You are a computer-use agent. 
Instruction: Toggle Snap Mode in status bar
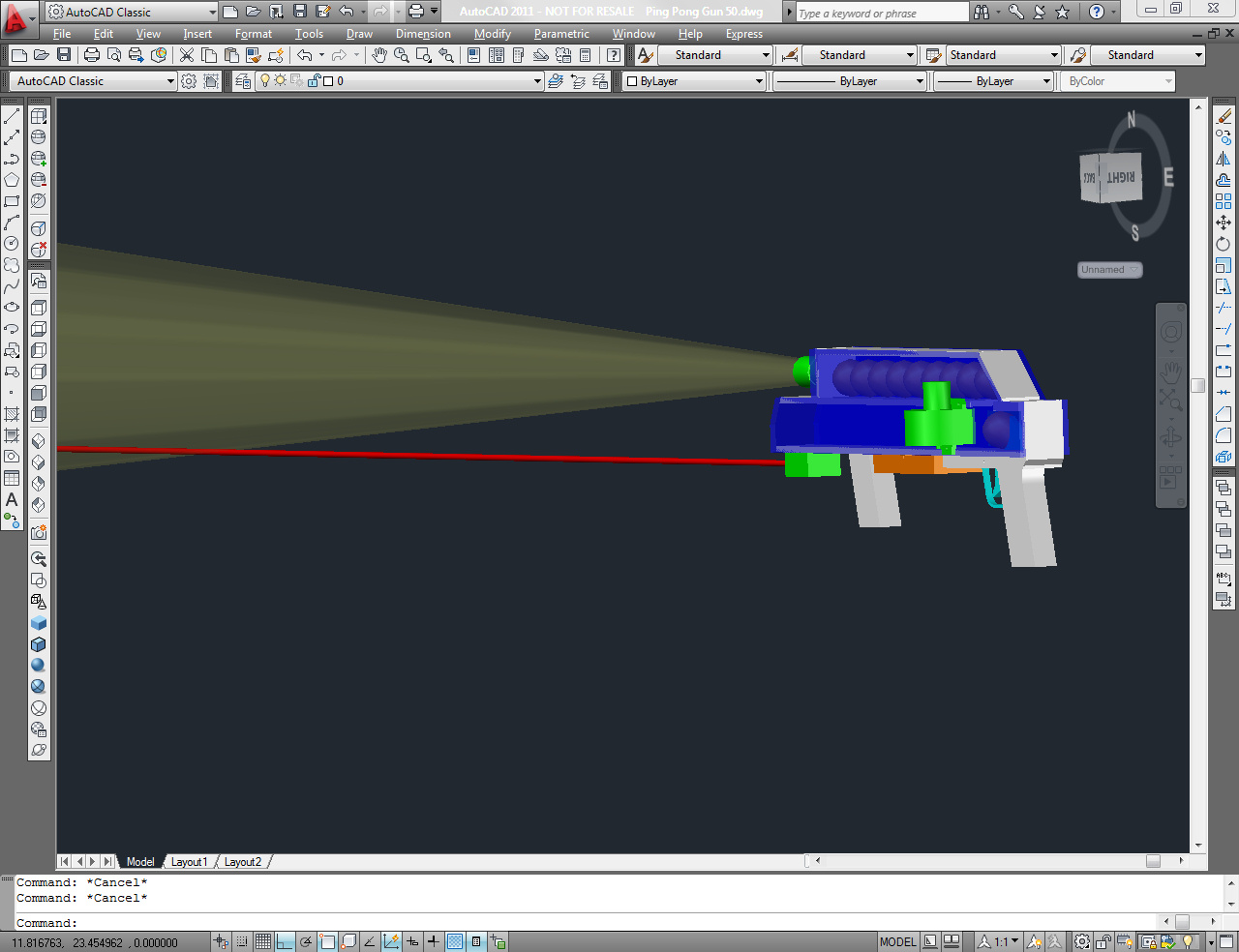click(242, 941)
